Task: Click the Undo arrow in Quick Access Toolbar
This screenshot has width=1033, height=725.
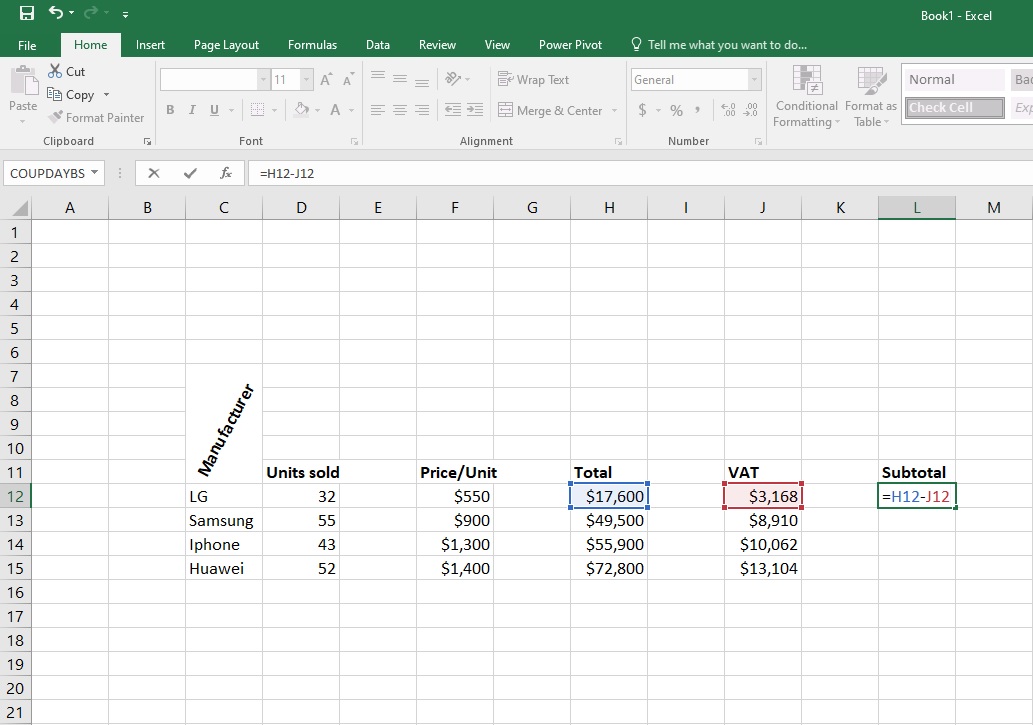Action: click(56, 14)
